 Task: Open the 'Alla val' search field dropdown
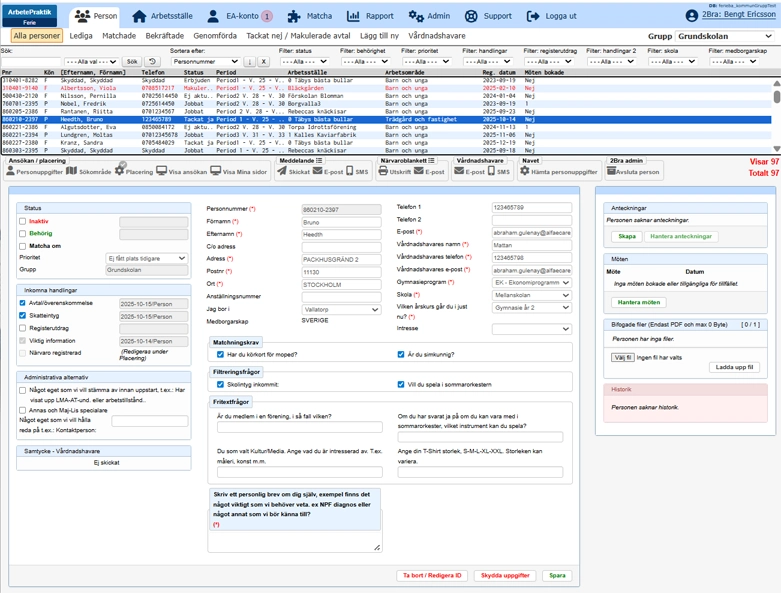tap(91, 62)
